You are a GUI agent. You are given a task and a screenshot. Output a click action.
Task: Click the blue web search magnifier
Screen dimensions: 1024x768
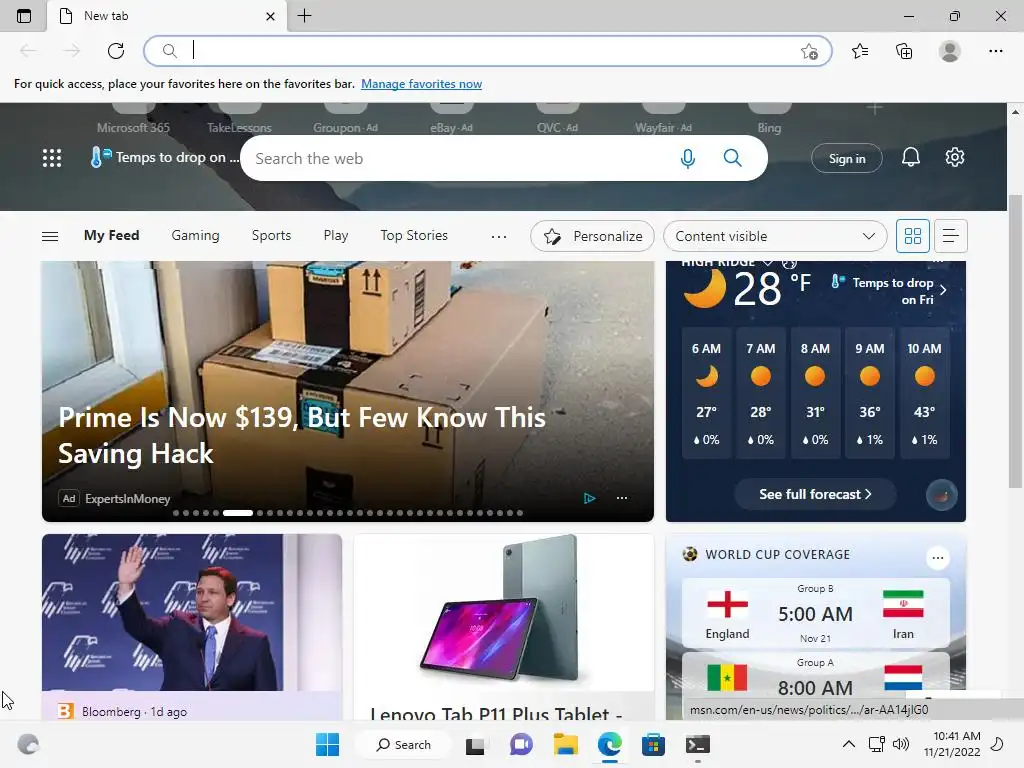pos(733,158)
